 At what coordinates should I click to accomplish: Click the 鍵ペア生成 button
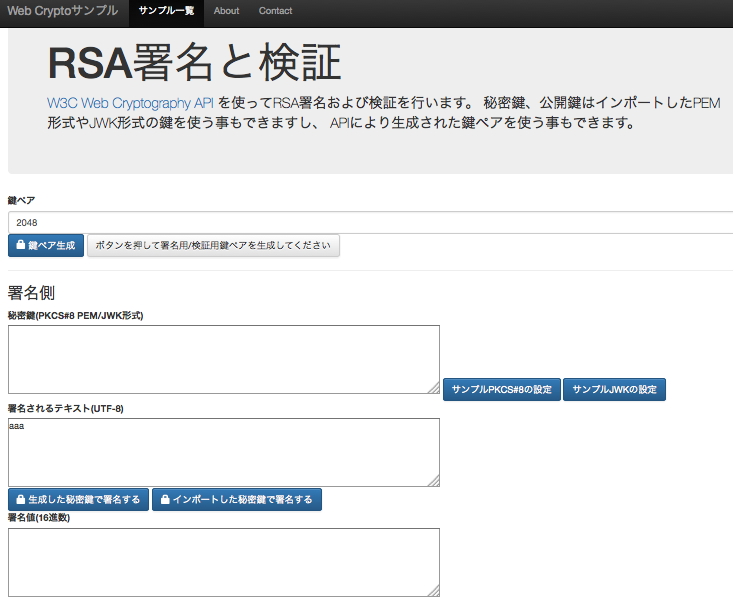[x=46, y=245]
